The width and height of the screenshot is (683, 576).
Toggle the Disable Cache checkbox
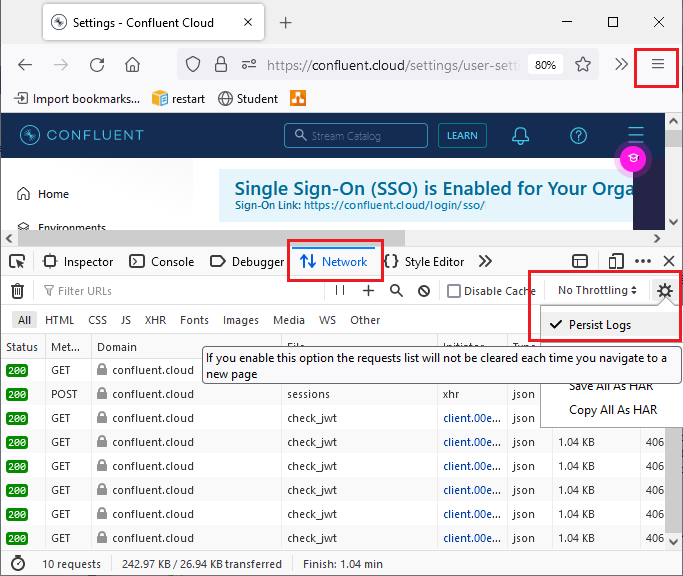pyautogui.click(x=454, y=291)
